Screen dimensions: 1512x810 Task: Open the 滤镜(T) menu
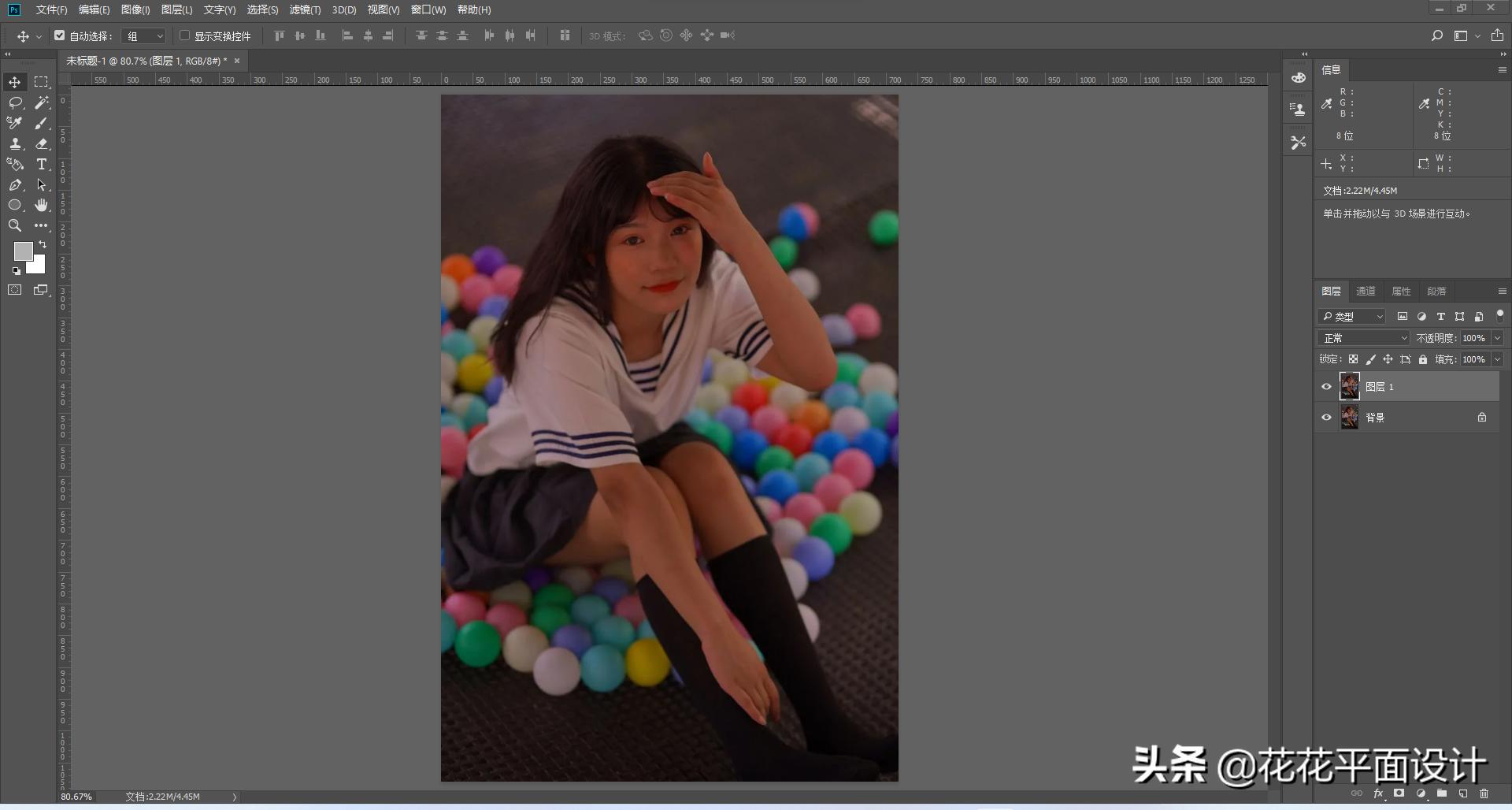(305, 9)
